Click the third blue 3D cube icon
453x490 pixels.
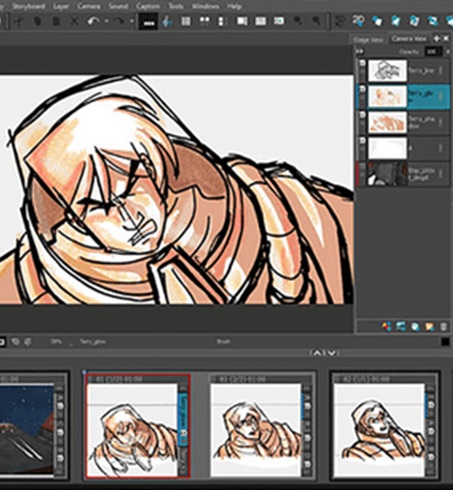coord(414,21)
